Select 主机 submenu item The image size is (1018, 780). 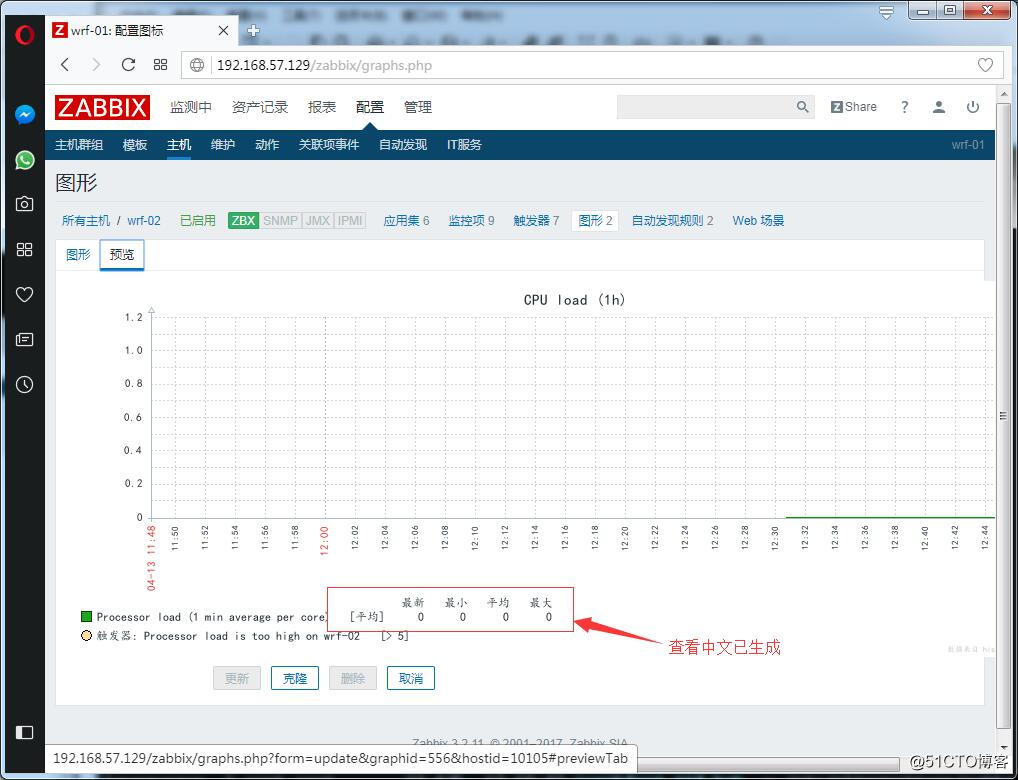pyautogui.click(x=179, y=145)
